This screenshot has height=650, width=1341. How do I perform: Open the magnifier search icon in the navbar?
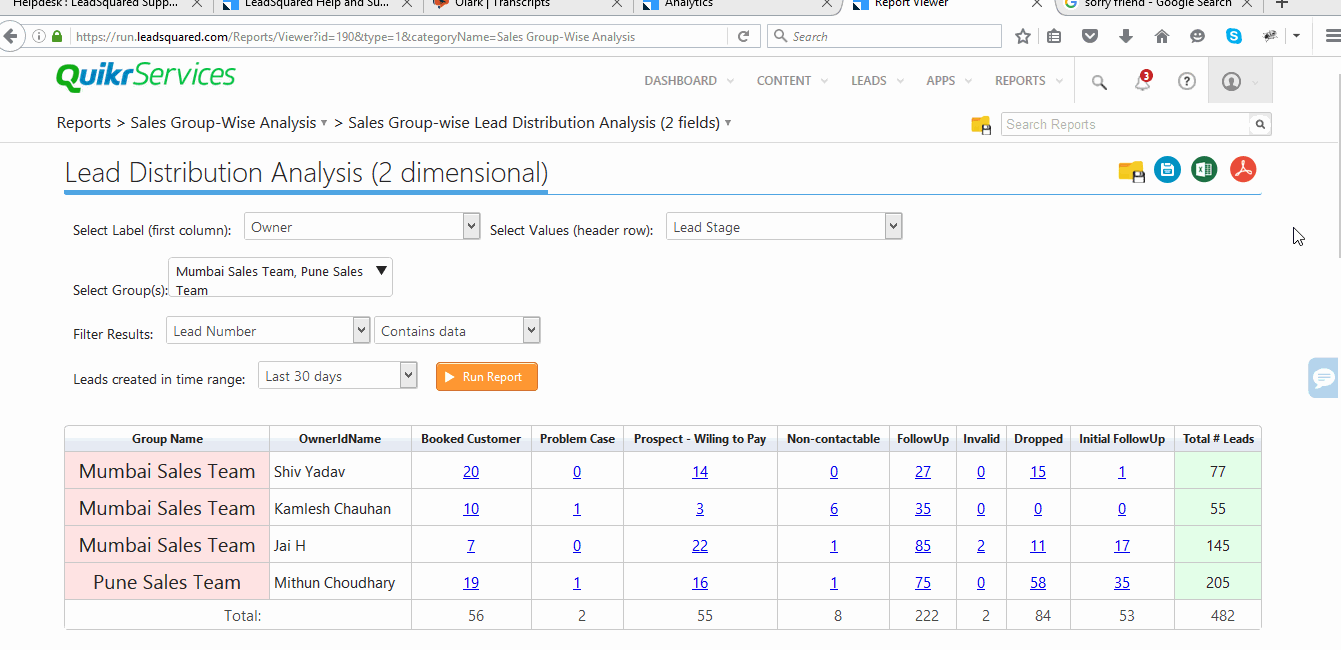1098,82
